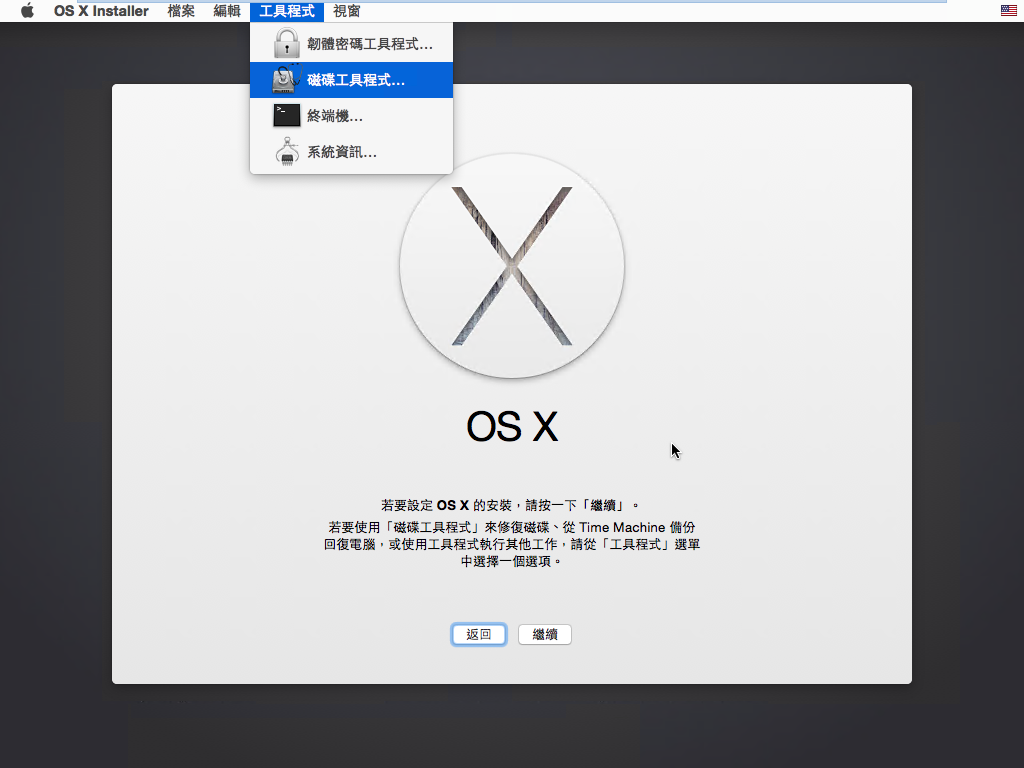
Task: Open the 編輯 menu
Action: tap(227, 10)
